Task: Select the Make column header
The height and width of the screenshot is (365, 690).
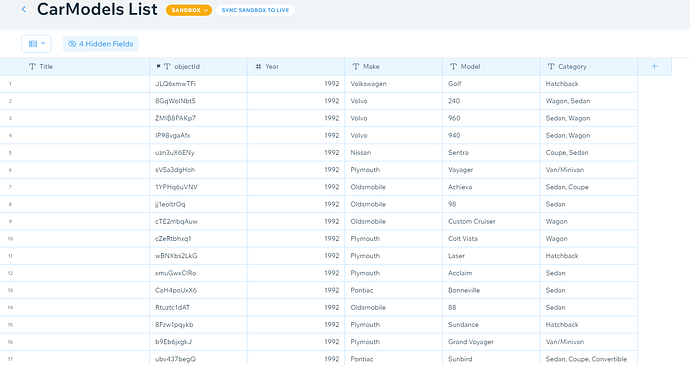Action: pos(393,66)
